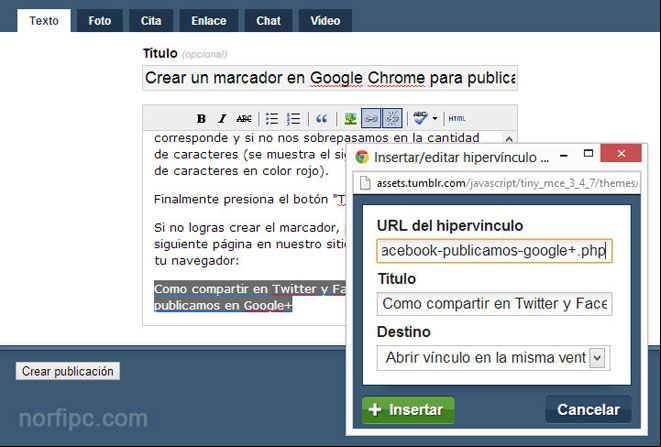Minimize the Insertar/editar hipervínculo window
This screenshot has width=661, height=447.
[564, 155]
